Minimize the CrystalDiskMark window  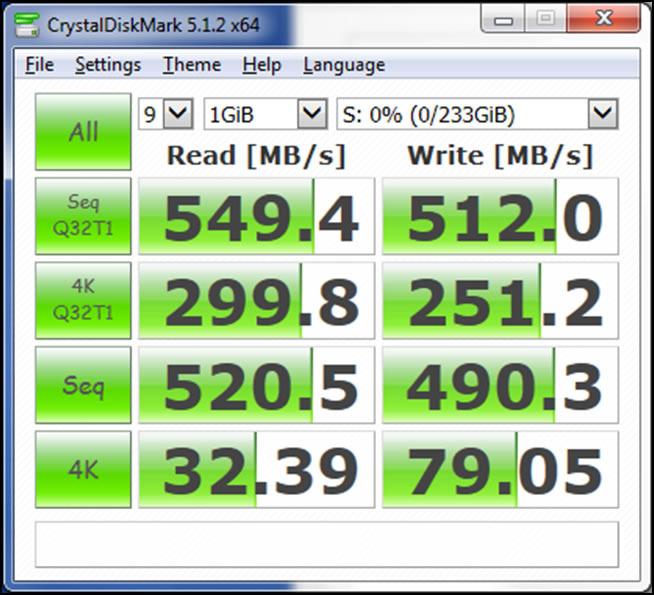503,19
